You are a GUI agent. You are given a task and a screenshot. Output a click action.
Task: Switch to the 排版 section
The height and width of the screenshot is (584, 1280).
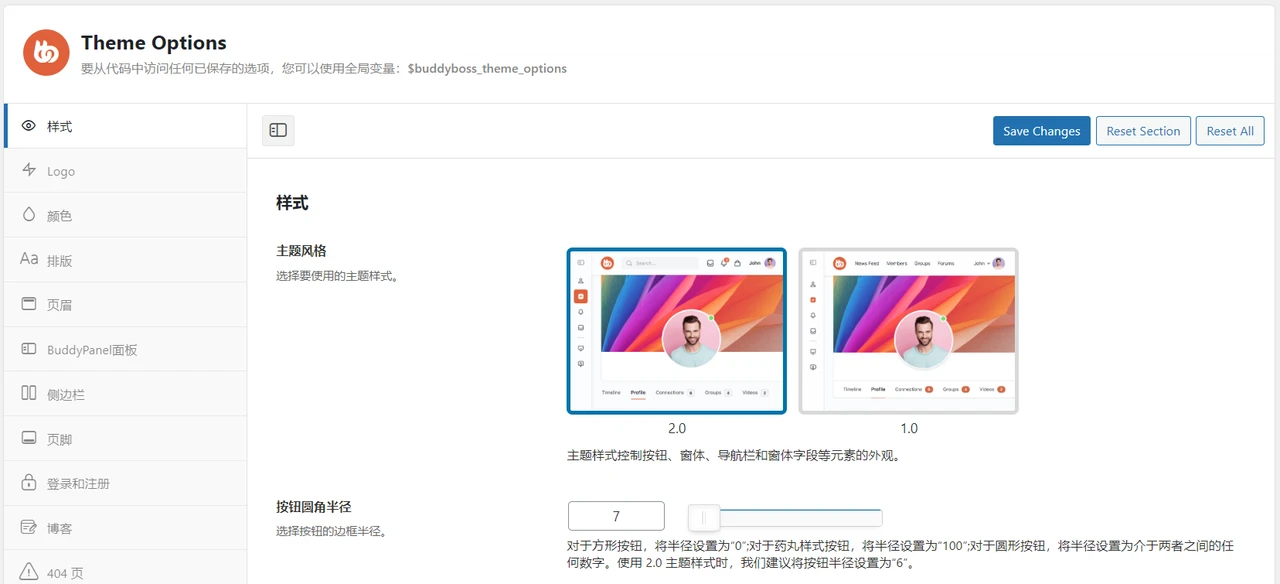click(x=125, y=260)
